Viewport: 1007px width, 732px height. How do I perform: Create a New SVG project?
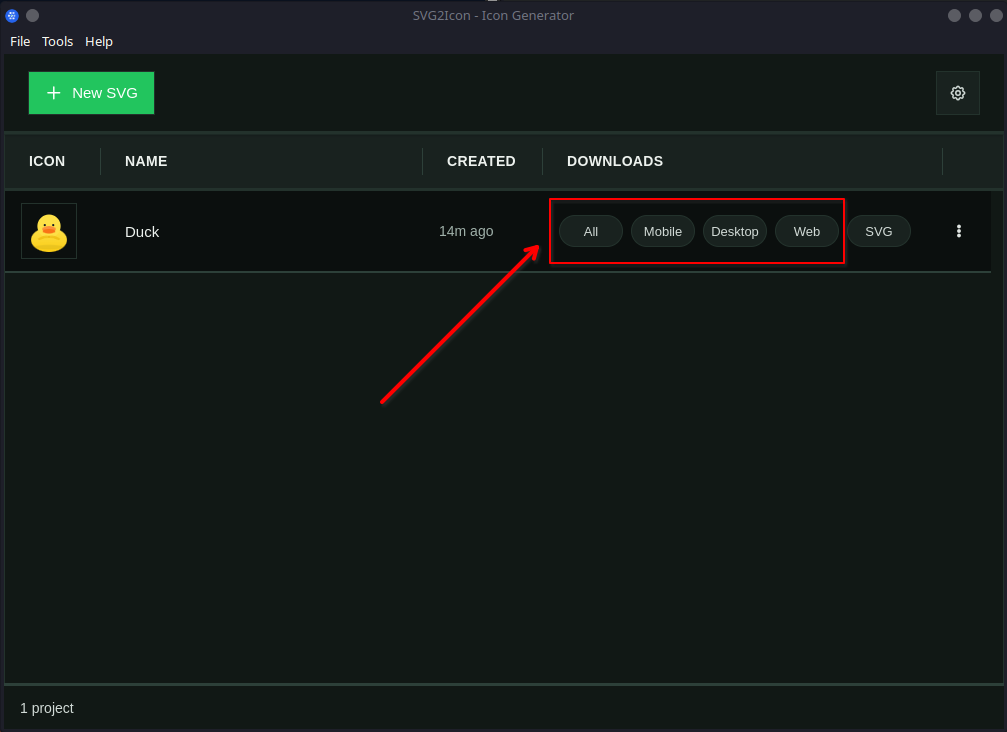point(91,92)
